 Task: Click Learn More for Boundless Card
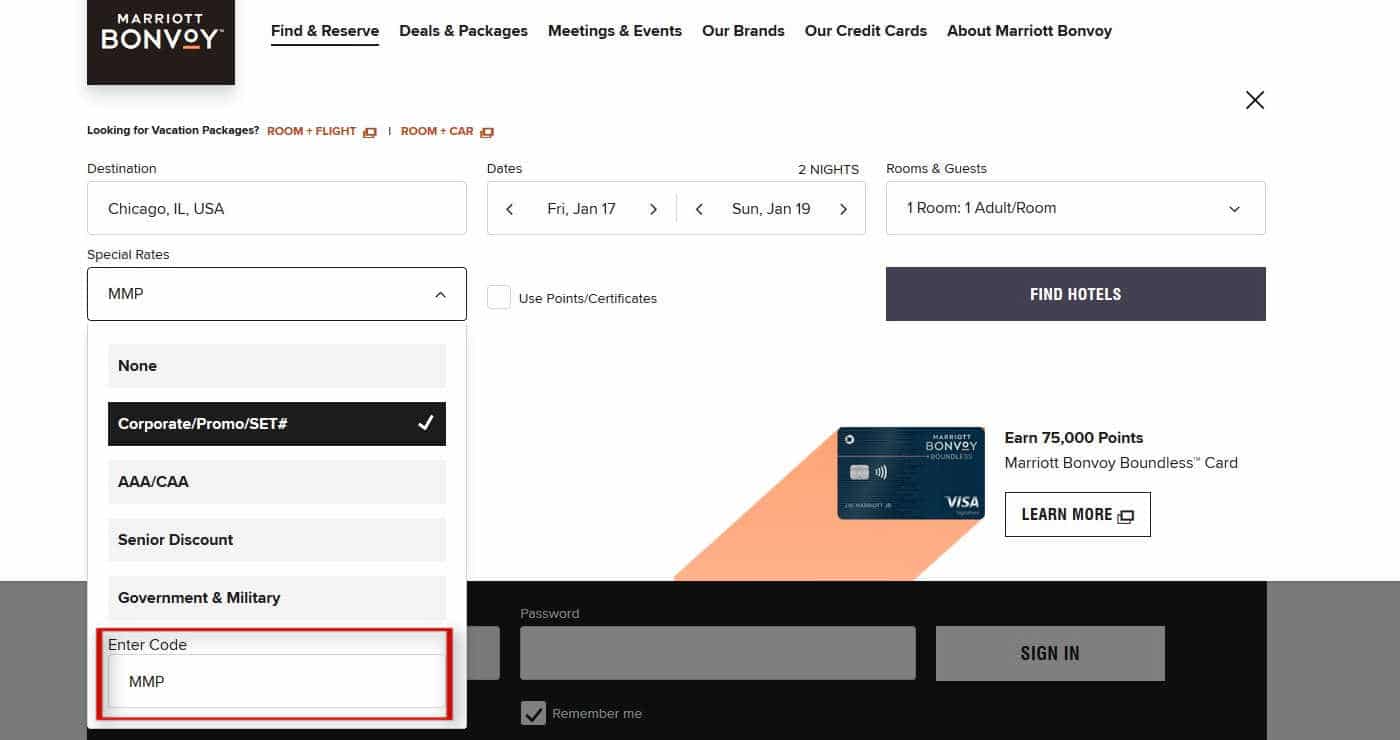point(1077,514)
